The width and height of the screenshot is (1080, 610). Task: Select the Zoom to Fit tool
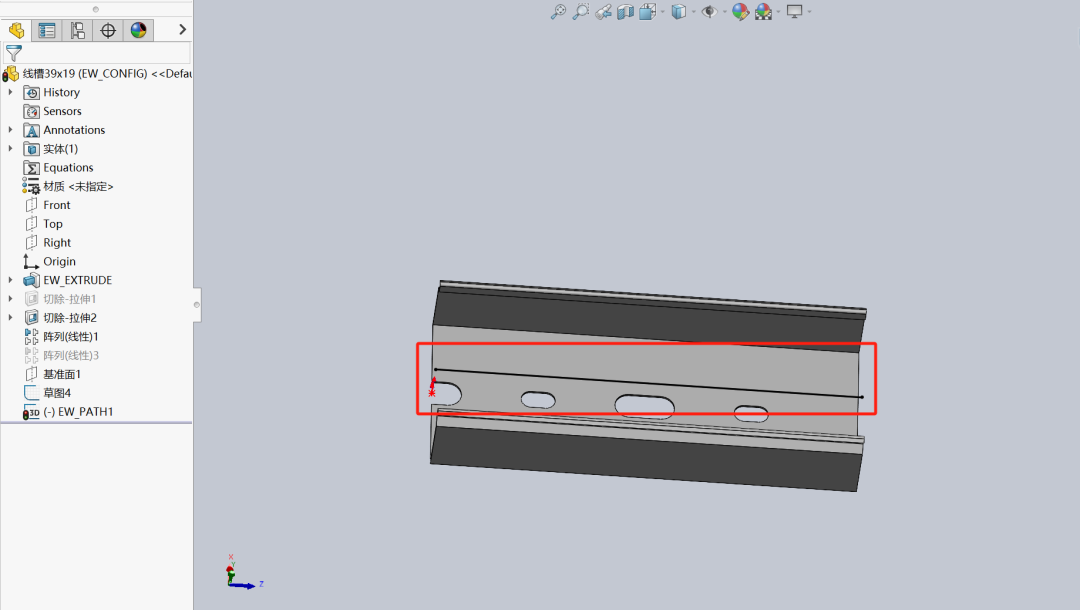pos(557,11)
